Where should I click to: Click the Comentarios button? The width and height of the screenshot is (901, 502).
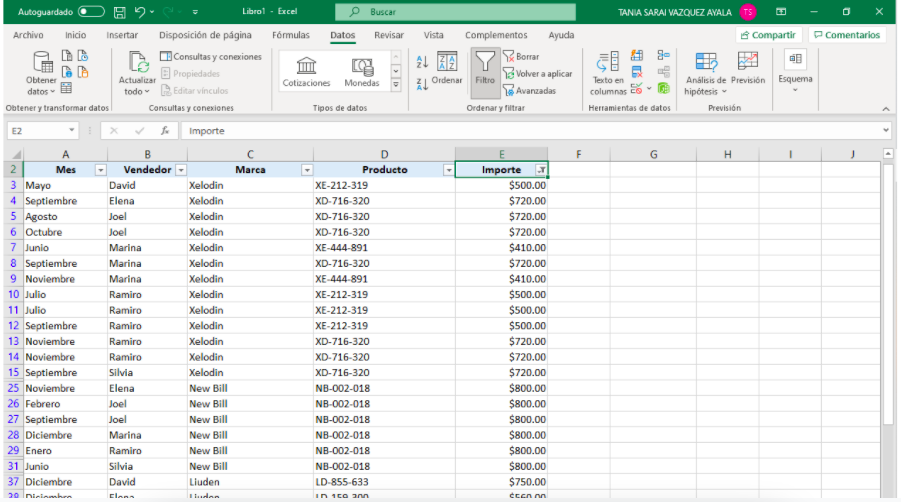tap(847, 35)
